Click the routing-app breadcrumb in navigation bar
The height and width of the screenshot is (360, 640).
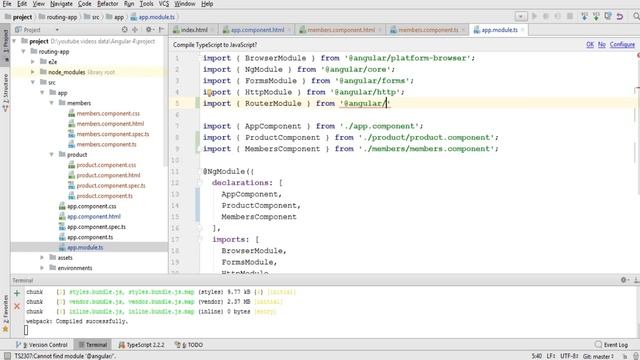coord(58,17)
